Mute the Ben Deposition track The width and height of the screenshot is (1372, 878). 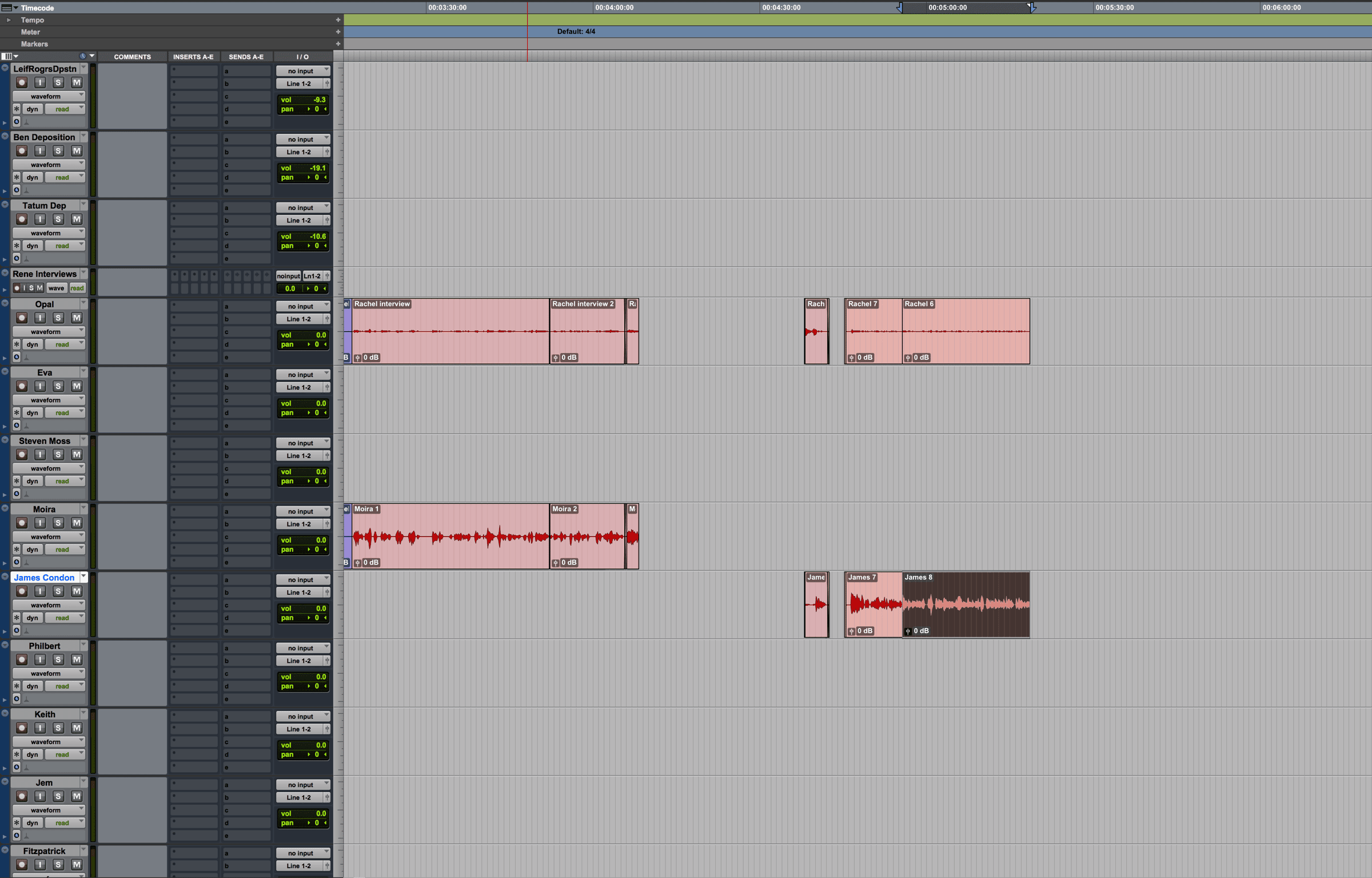tap(77, 151)
